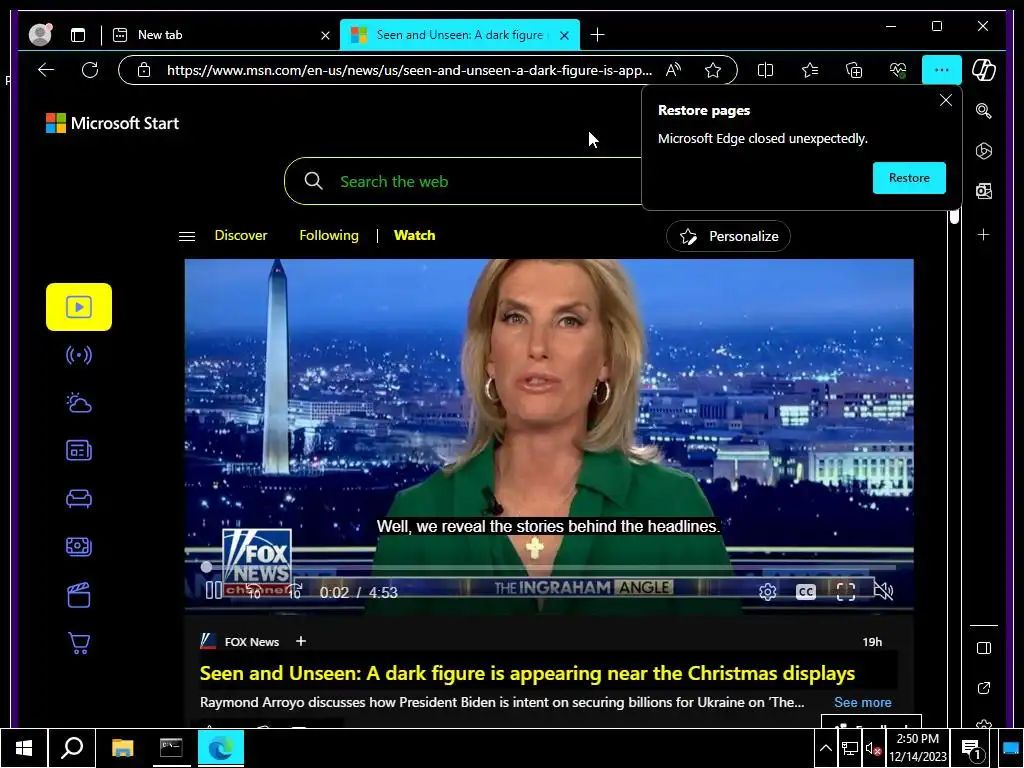Viewport: 1024px width, 768px height.
Task: Open Collections panel
Action: [x=854, y=70]
